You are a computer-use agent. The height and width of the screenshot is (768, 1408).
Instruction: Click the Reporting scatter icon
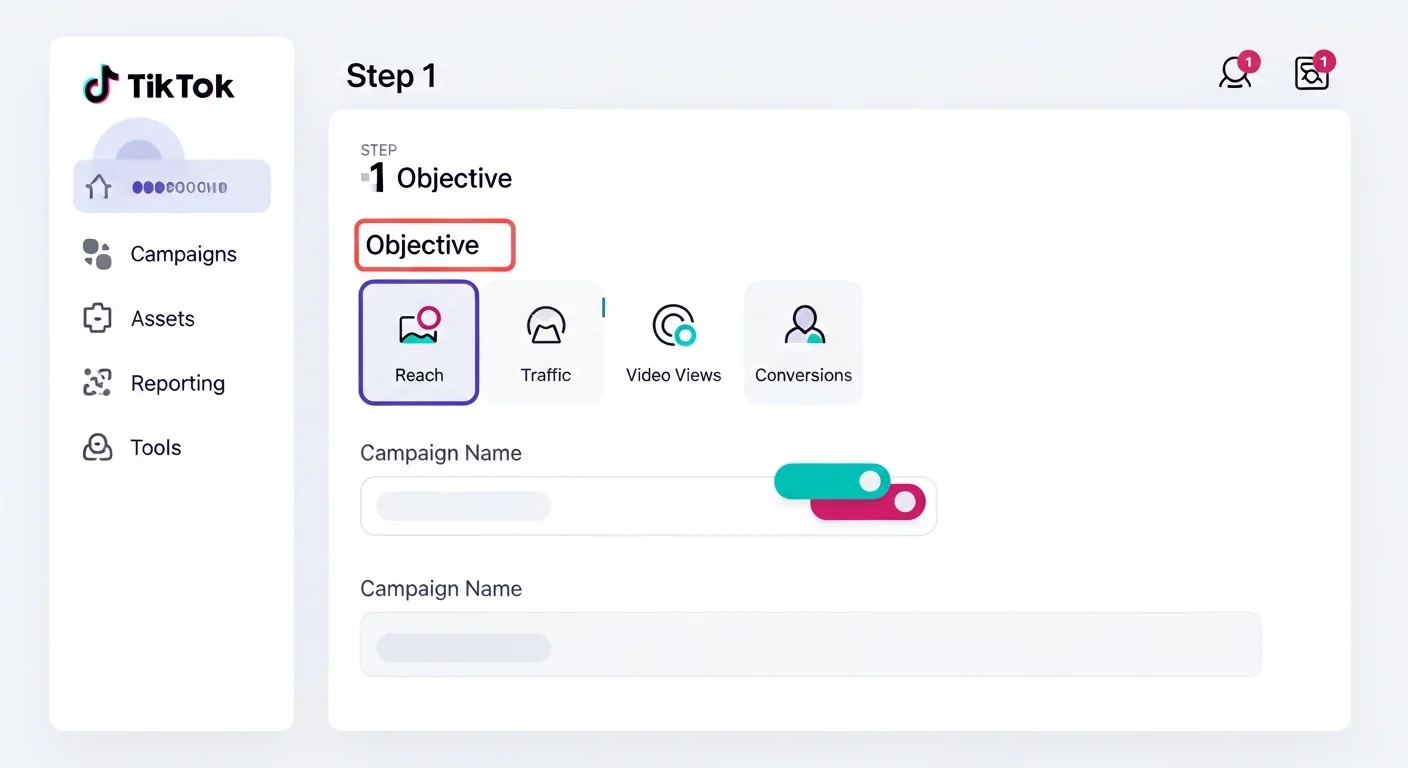click(x=96, y=382)
